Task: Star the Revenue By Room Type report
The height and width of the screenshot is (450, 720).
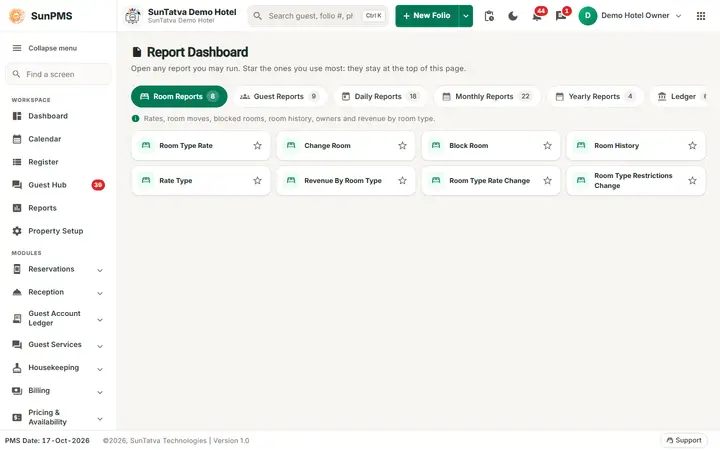Action: tap(403, 180)
